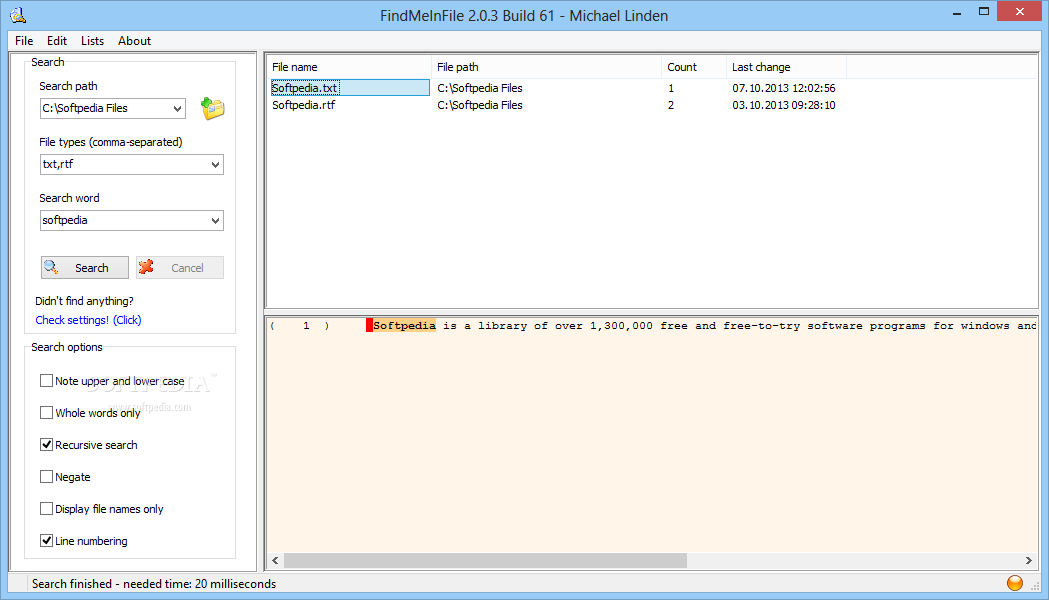The image size is (1049, 600).
Task: Expand the File types dropdown
Action: point(215,165)
